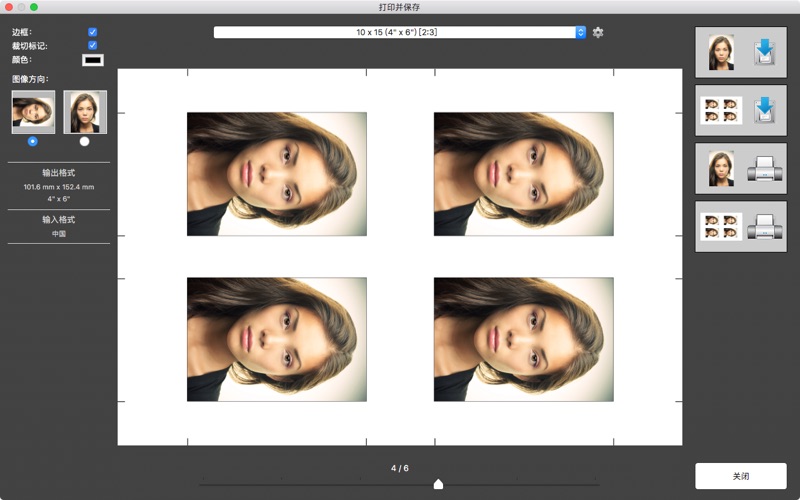Click the top-right photo in the preview
Screen dimensions: 800x500
pyautogui.click(x=523, y=174)
